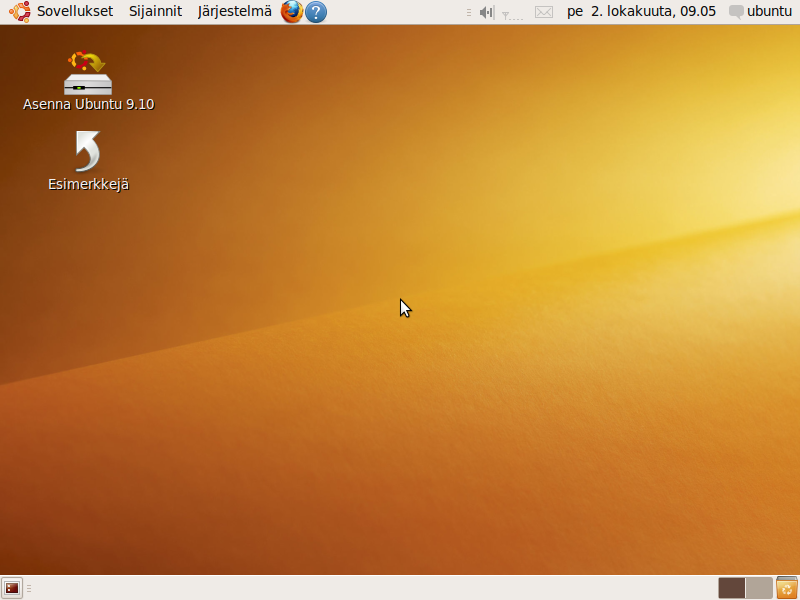The width and height of the screenshot is (800, 600).
Task: Select the Esimerkkejä desktop shortcut icon
Action: [88, 151]
